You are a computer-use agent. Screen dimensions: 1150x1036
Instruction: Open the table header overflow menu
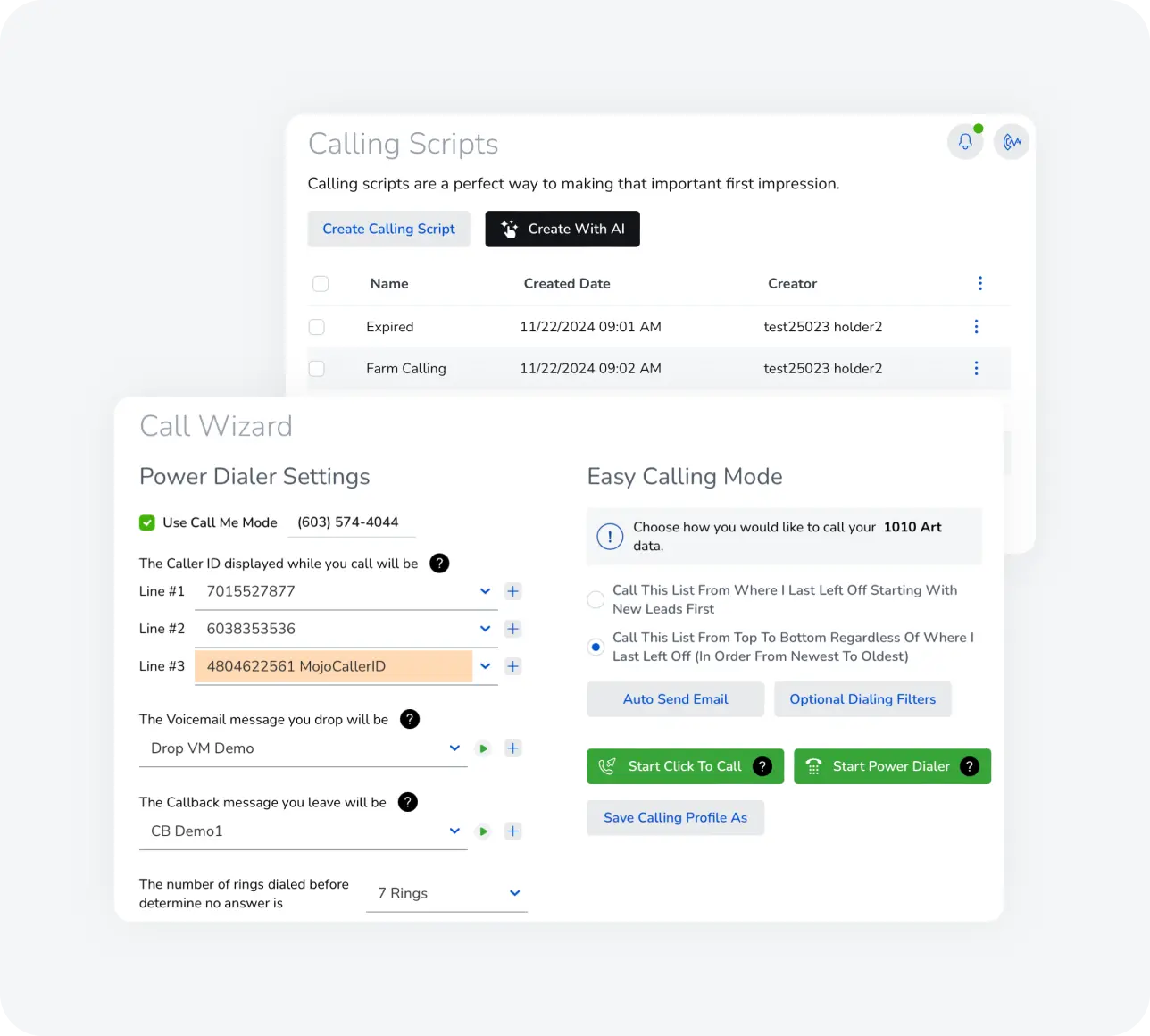point(980,283)
